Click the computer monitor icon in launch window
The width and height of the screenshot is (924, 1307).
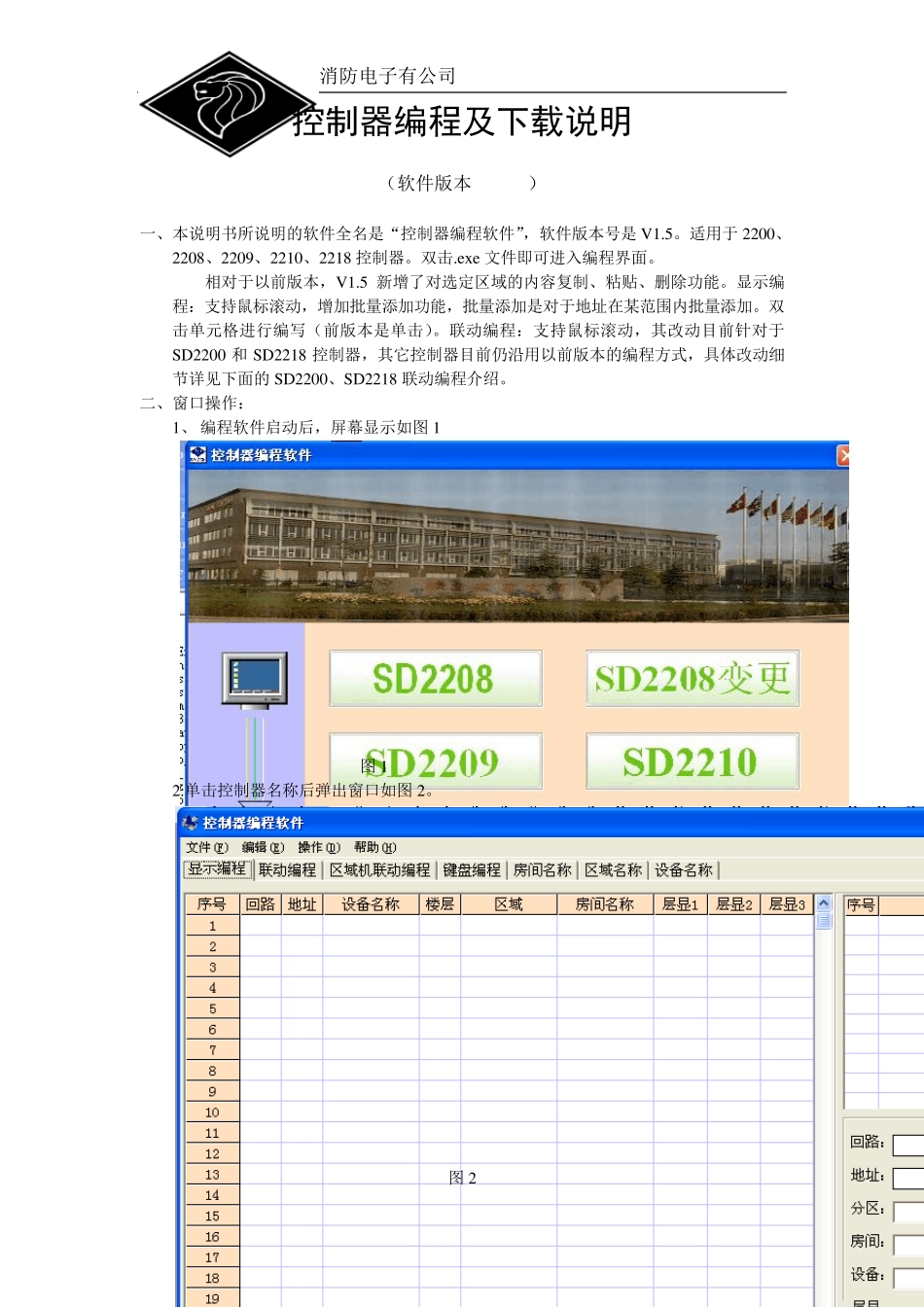click(x=254, y=679)
